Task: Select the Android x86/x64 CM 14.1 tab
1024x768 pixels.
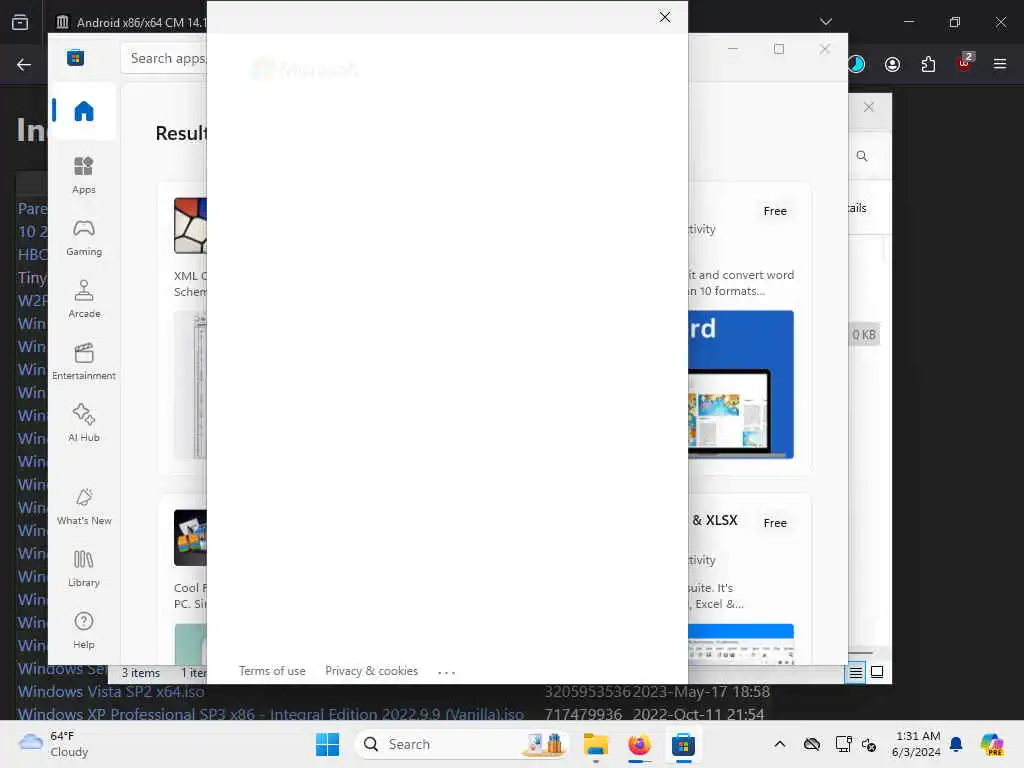Action: point(131,22)
